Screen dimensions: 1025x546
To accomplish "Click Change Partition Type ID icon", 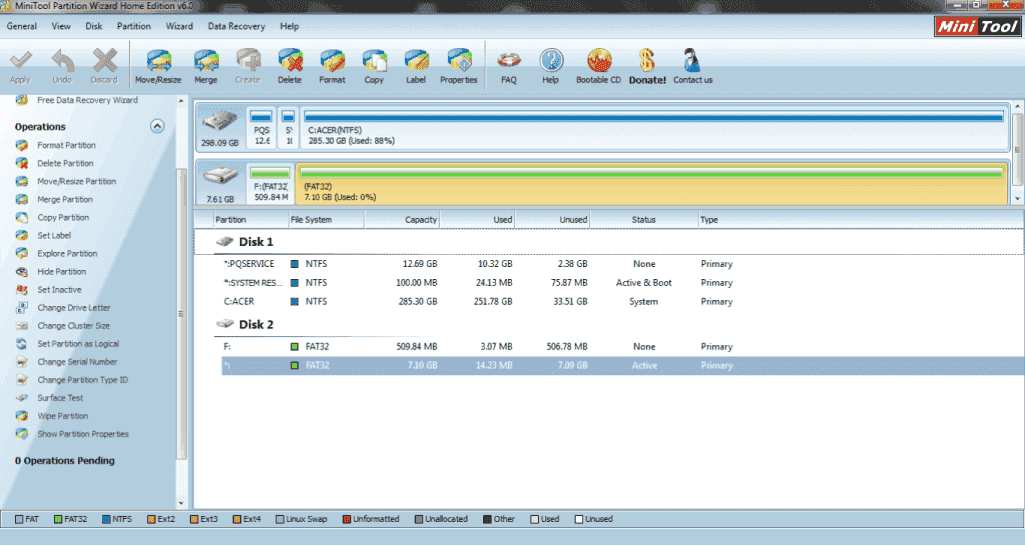I will click(x=22, y=380).
